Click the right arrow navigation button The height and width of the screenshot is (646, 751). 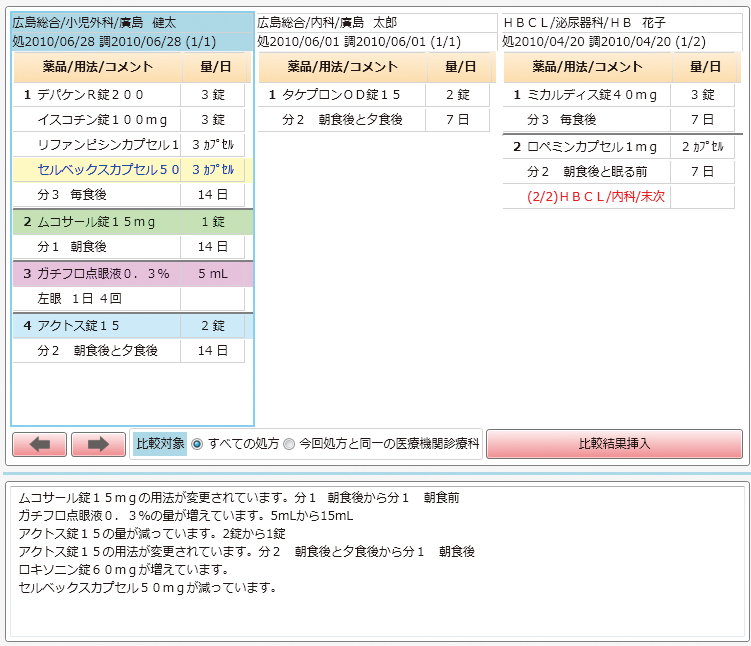click(98, 444)
